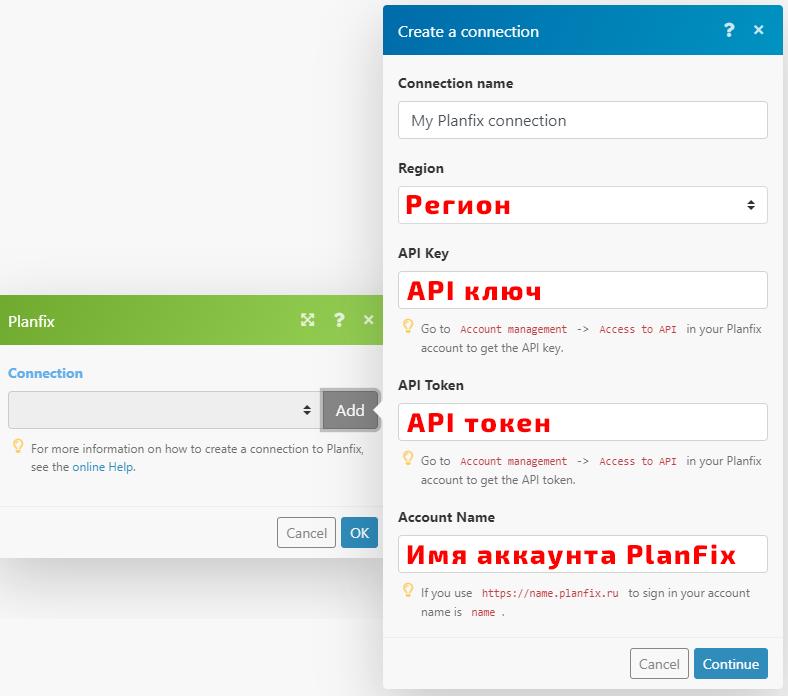
Task: Click the lightbulb hint in Planfix panel
Action: tap(18, 446)
